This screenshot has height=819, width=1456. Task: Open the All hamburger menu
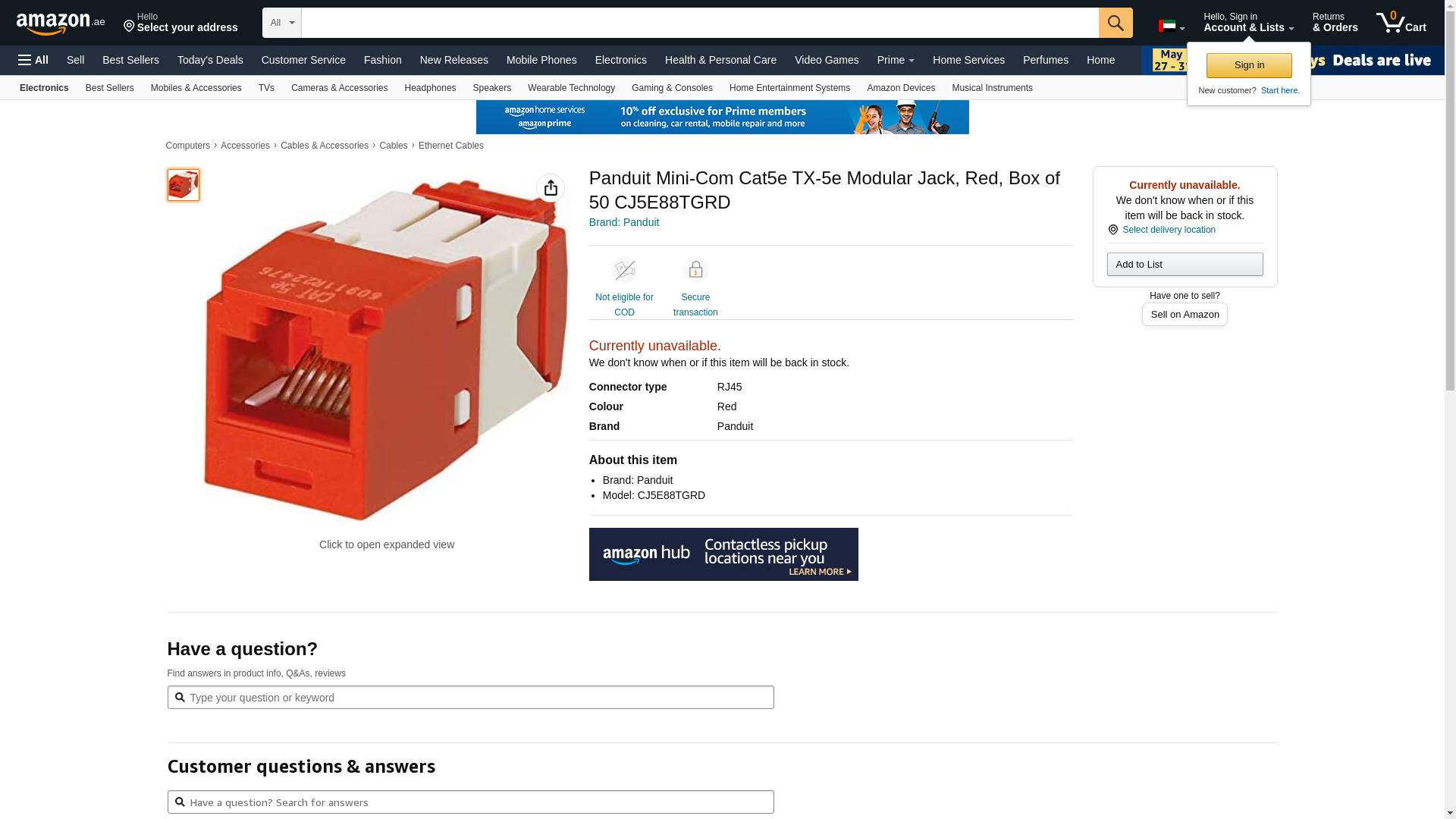coord(33,60)
